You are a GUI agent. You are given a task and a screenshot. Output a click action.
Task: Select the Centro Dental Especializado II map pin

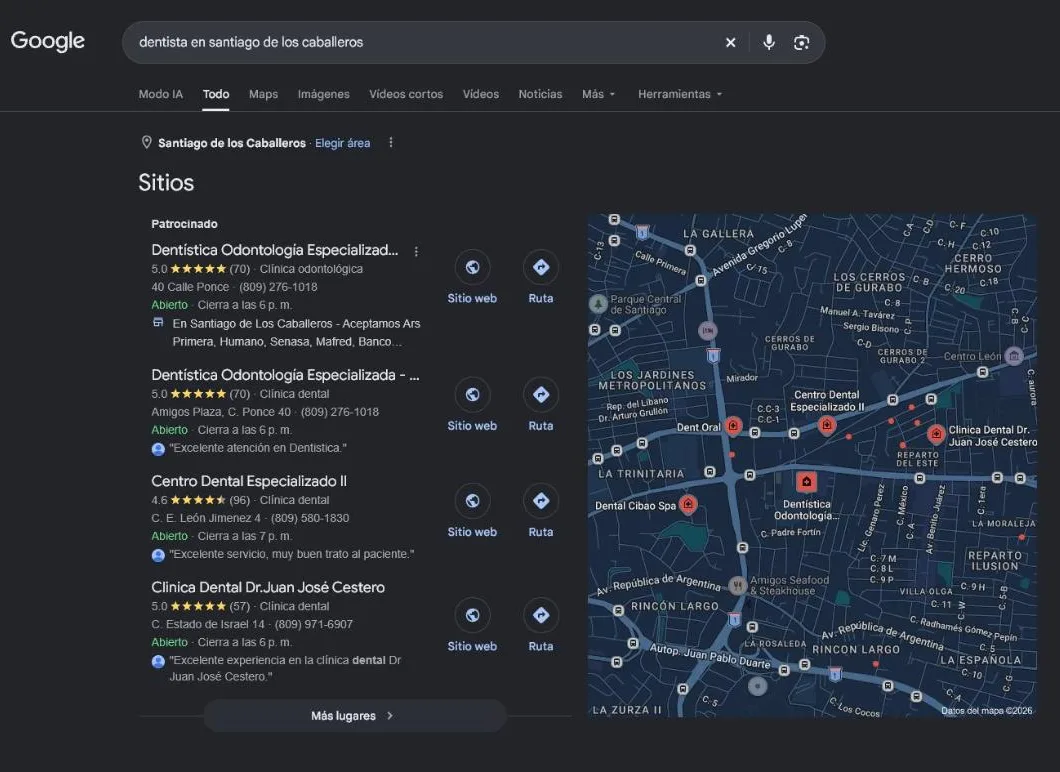coord(826,425)
